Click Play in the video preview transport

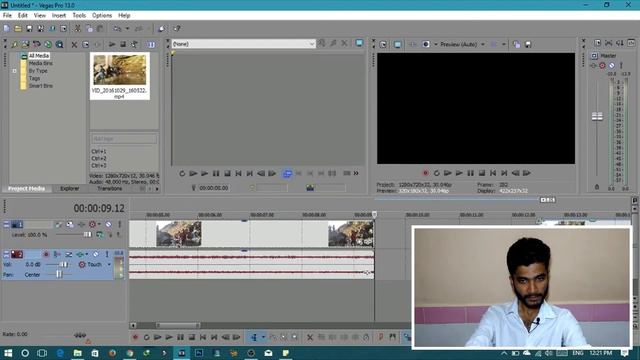click(x=459, y=173)
